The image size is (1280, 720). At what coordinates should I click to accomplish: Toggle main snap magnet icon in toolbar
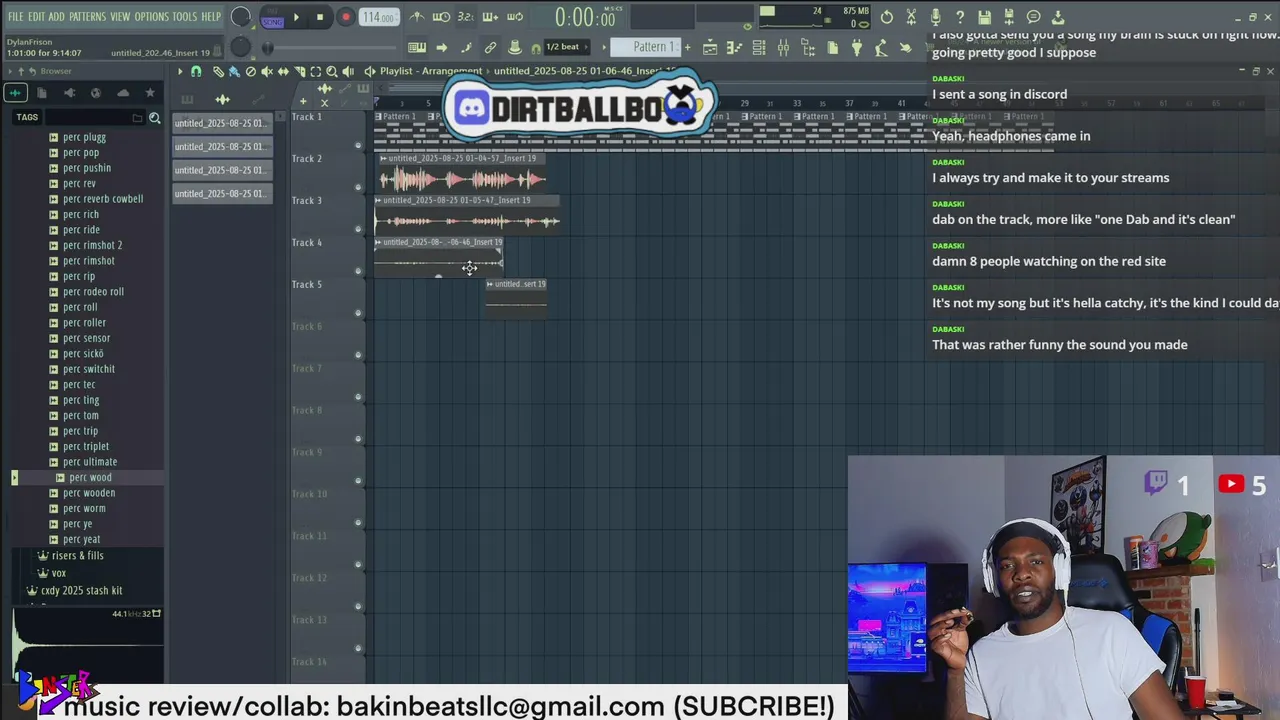tap(536, 48)
